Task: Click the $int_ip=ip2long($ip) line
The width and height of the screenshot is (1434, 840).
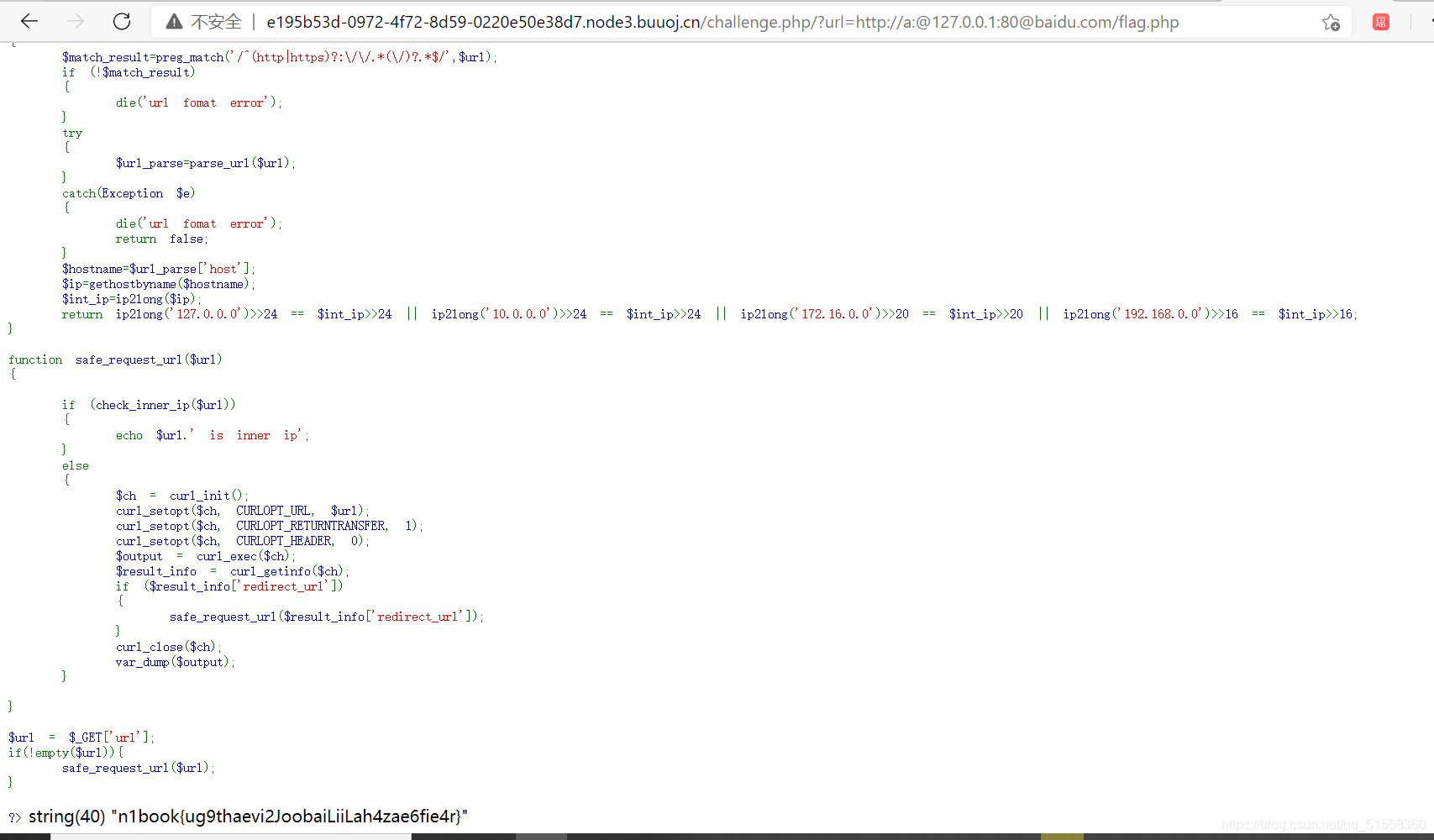Action: [132, 299]
